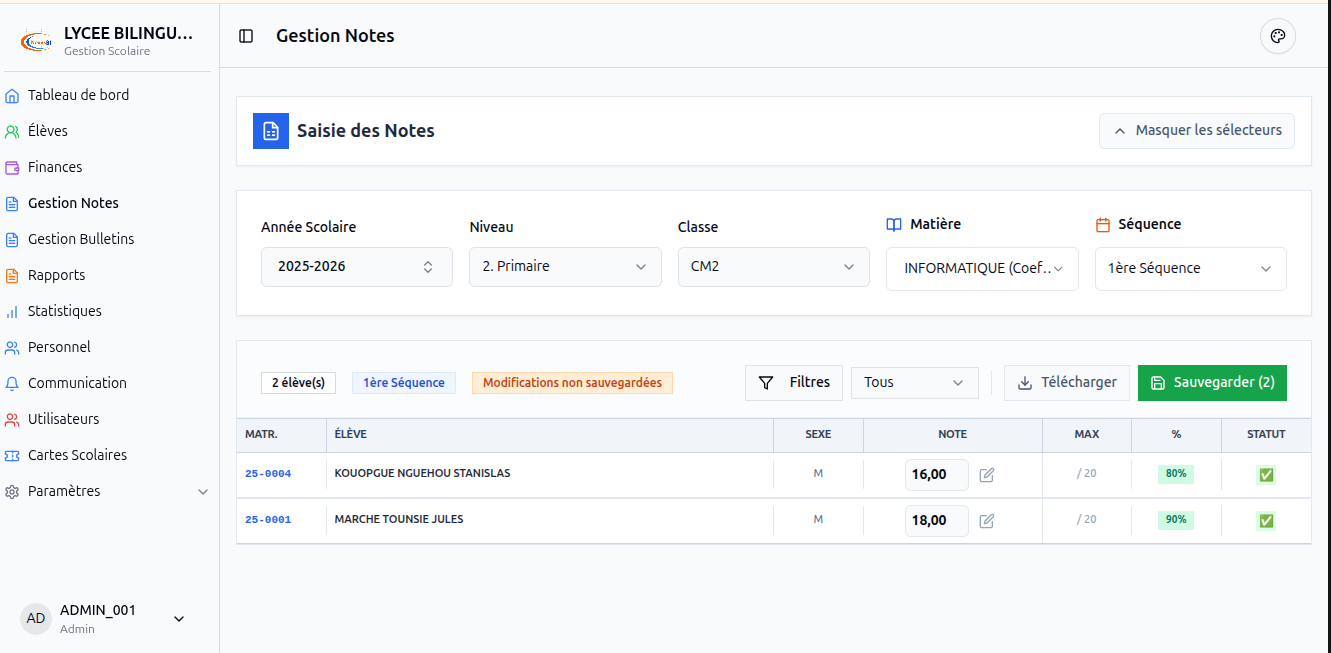The width and height of the screenshot is (1331, 653).
Task: Click the download arrow icon in Télécharger
Action: (1025, 383)
